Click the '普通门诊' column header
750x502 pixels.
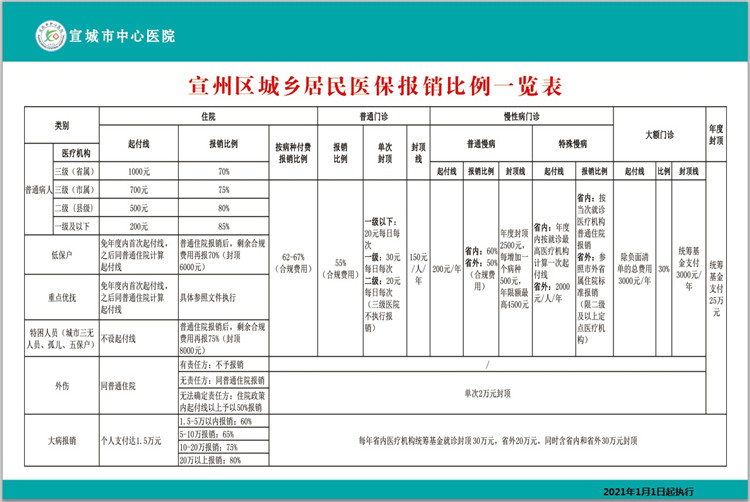tap(374, 116)
